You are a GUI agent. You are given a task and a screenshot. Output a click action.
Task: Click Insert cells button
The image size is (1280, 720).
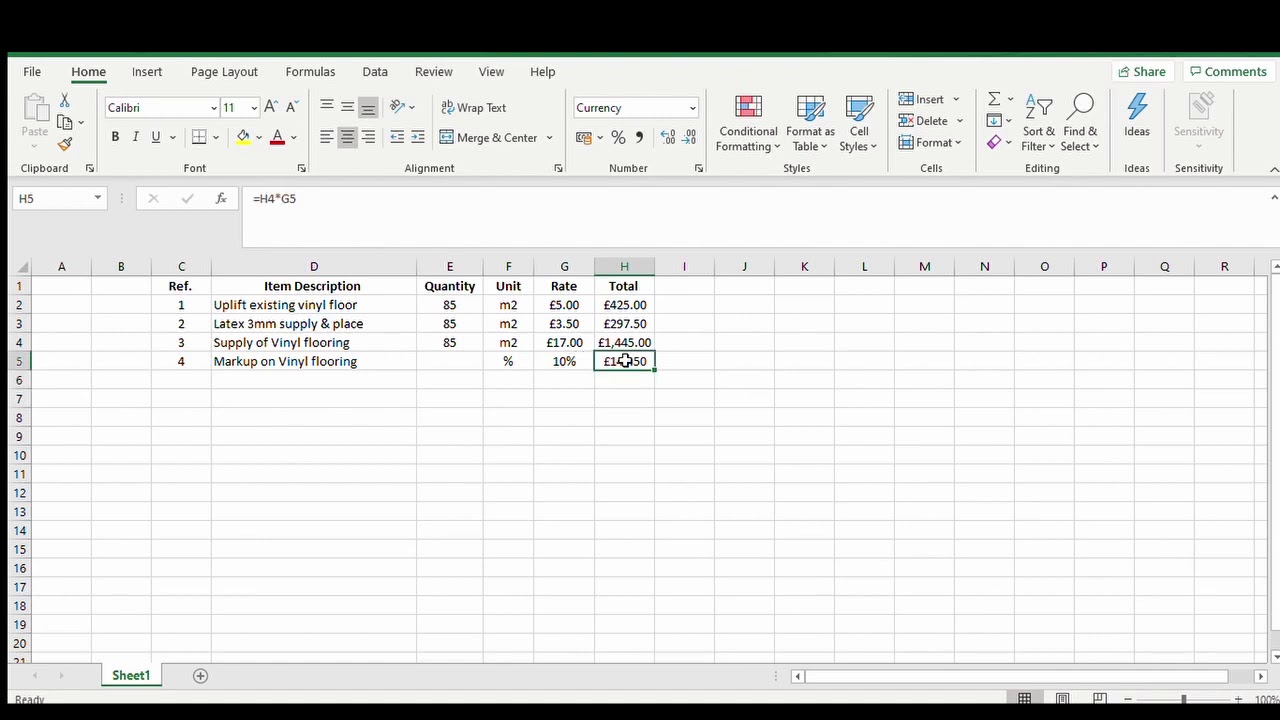tap(929, 99)
